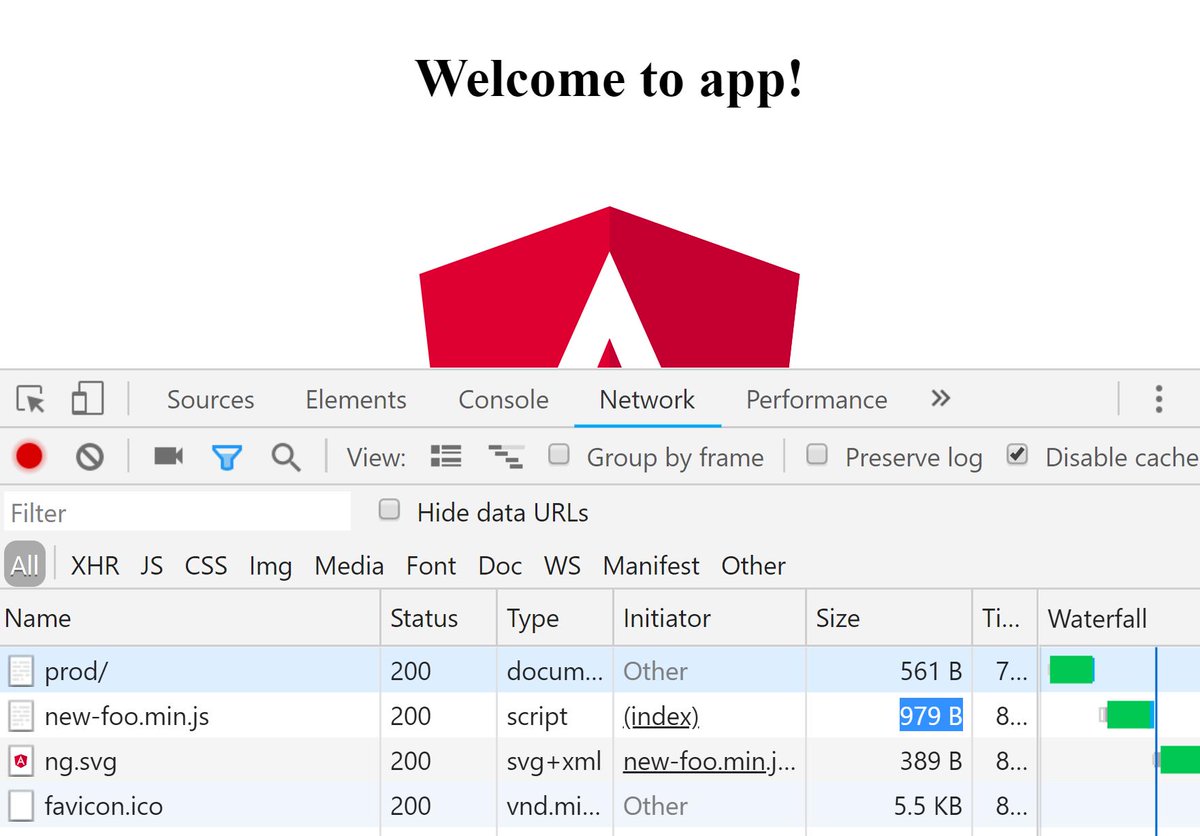Click the 389 B size cell
This screenshot has height=836, width=1200.
coord(931,762)
